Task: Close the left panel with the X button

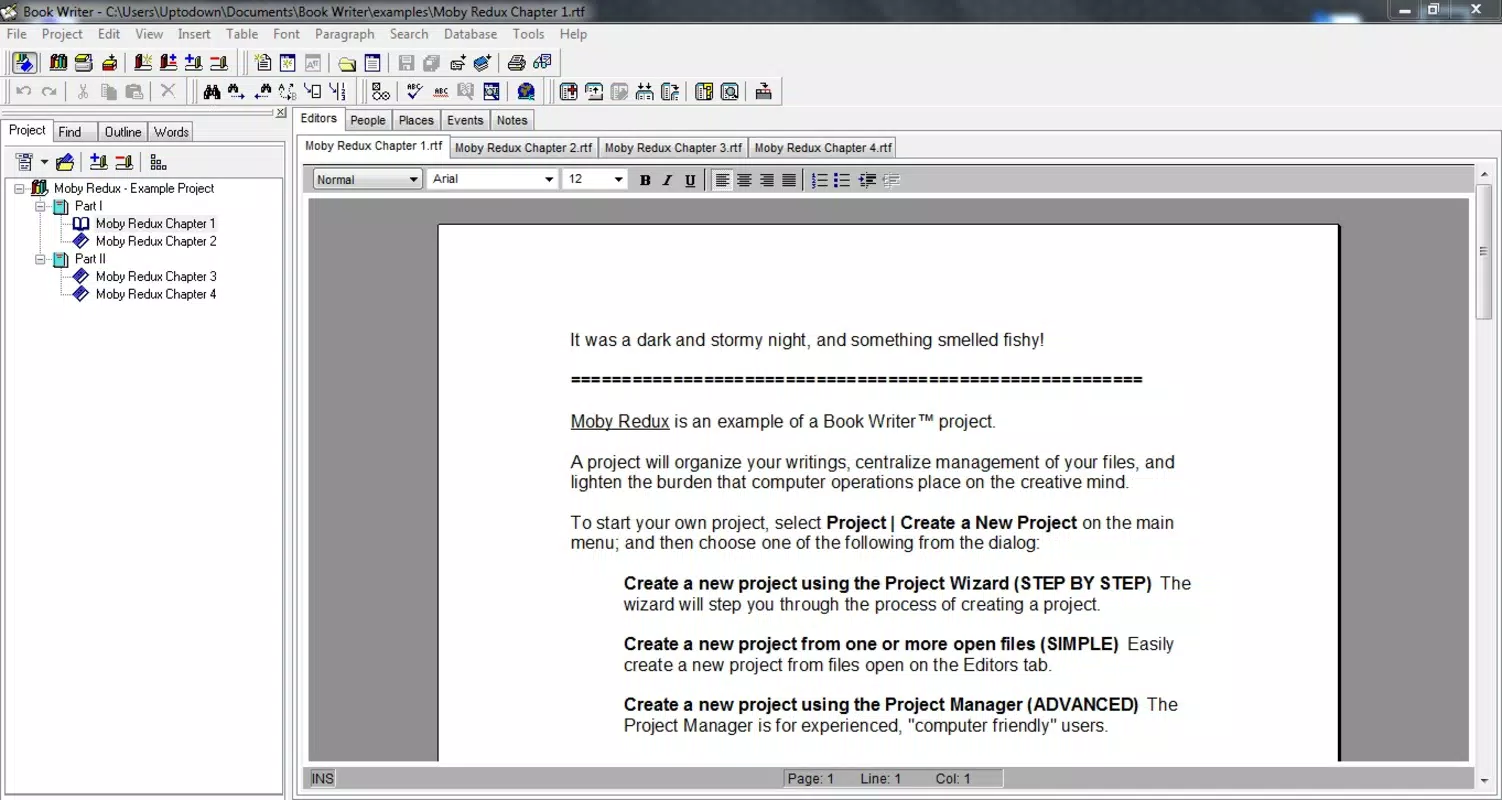Action: 281,113
